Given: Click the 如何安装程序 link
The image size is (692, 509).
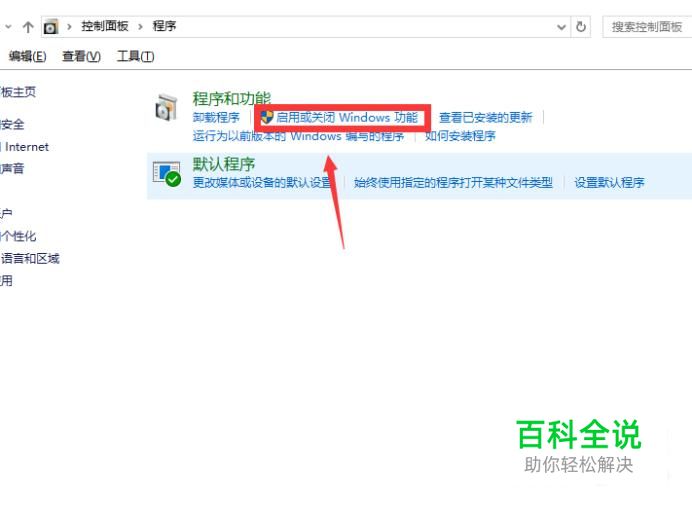Looking at the screenshot, I should tap(460, 136).
